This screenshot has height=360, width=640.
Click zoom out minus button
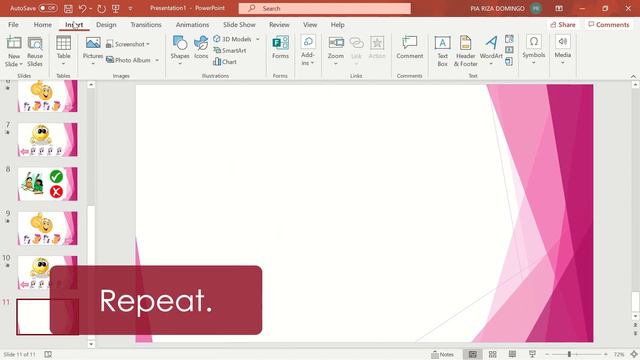547,354
